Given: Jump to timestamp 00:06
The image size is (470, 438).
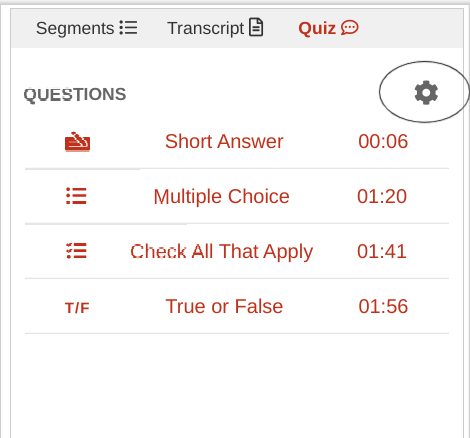Looking at the screenshot, I should point(383,141).
